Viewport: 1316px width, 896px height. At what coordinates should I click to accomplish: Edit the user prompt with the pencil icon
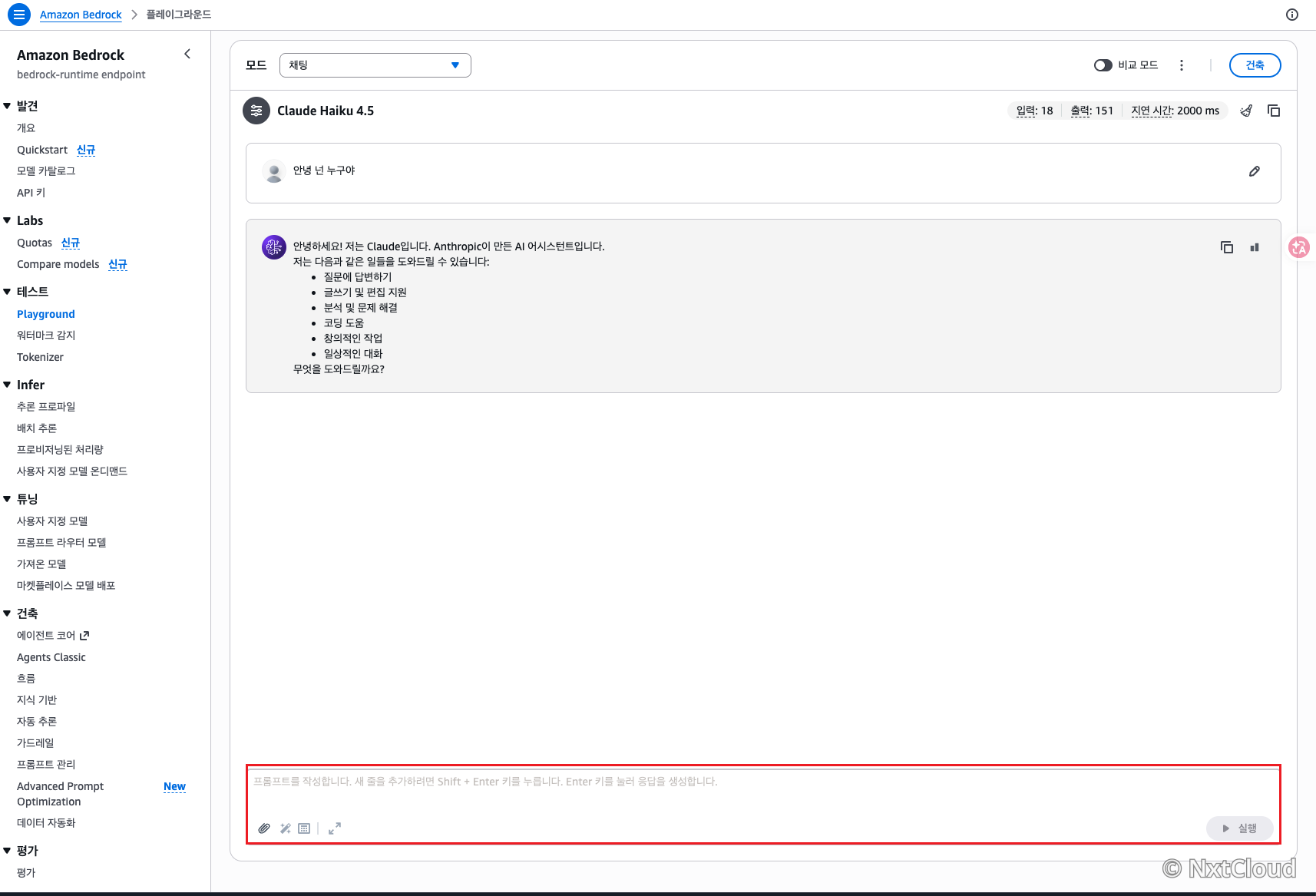tap(1255, 171)
